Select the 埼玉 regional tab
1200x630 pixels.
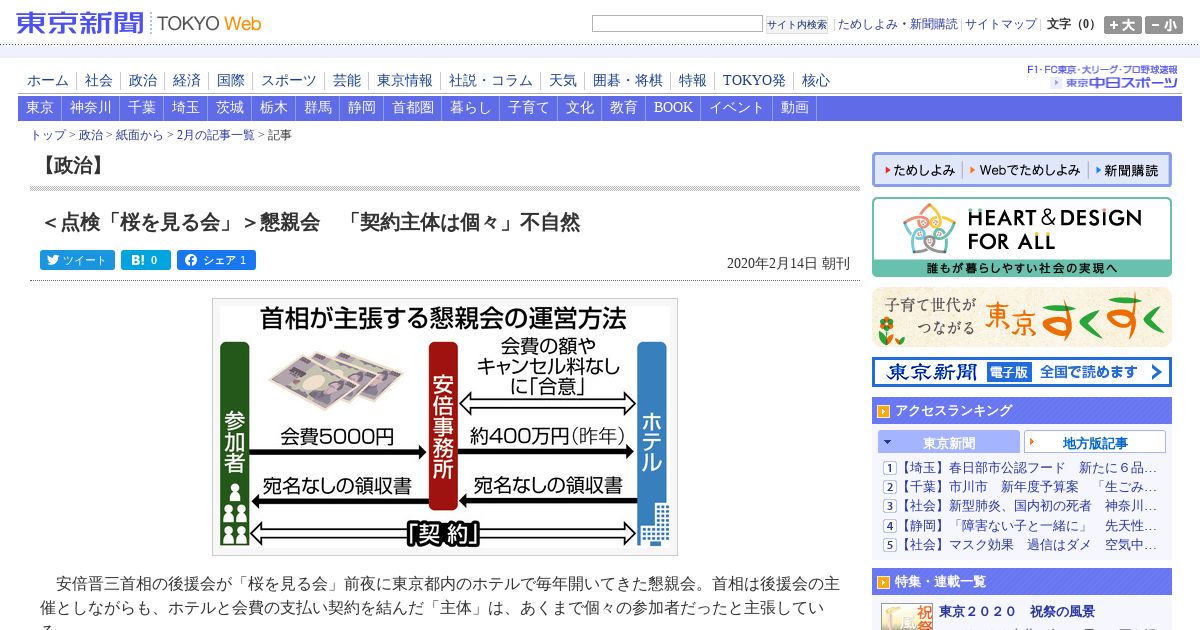[x=186, y=108]
